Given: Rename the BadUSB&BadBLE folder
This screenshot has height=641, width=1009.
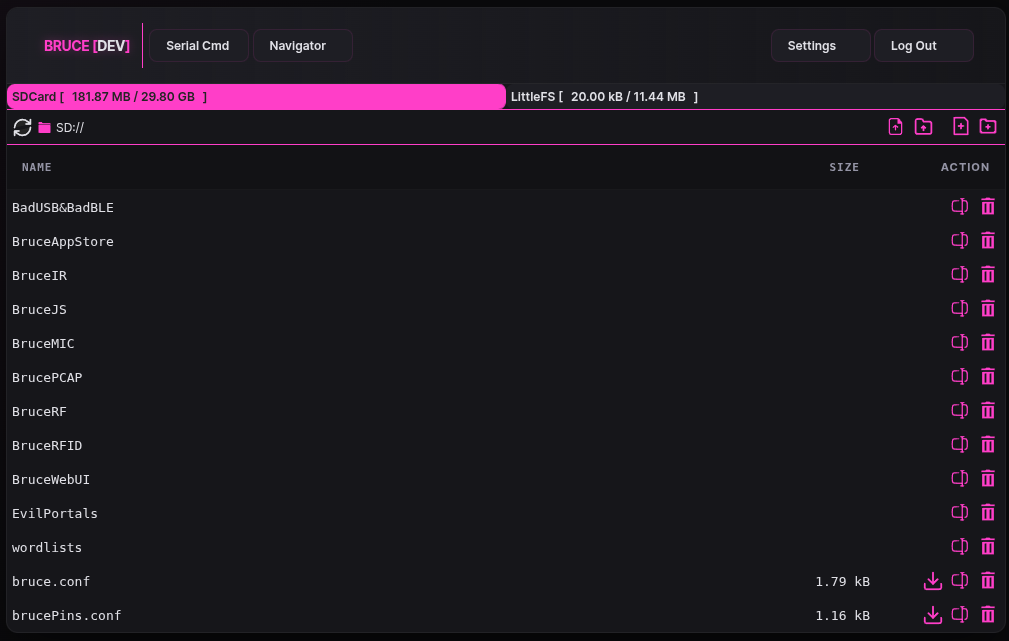Looking at the screenshot, I should pos(959,207).
